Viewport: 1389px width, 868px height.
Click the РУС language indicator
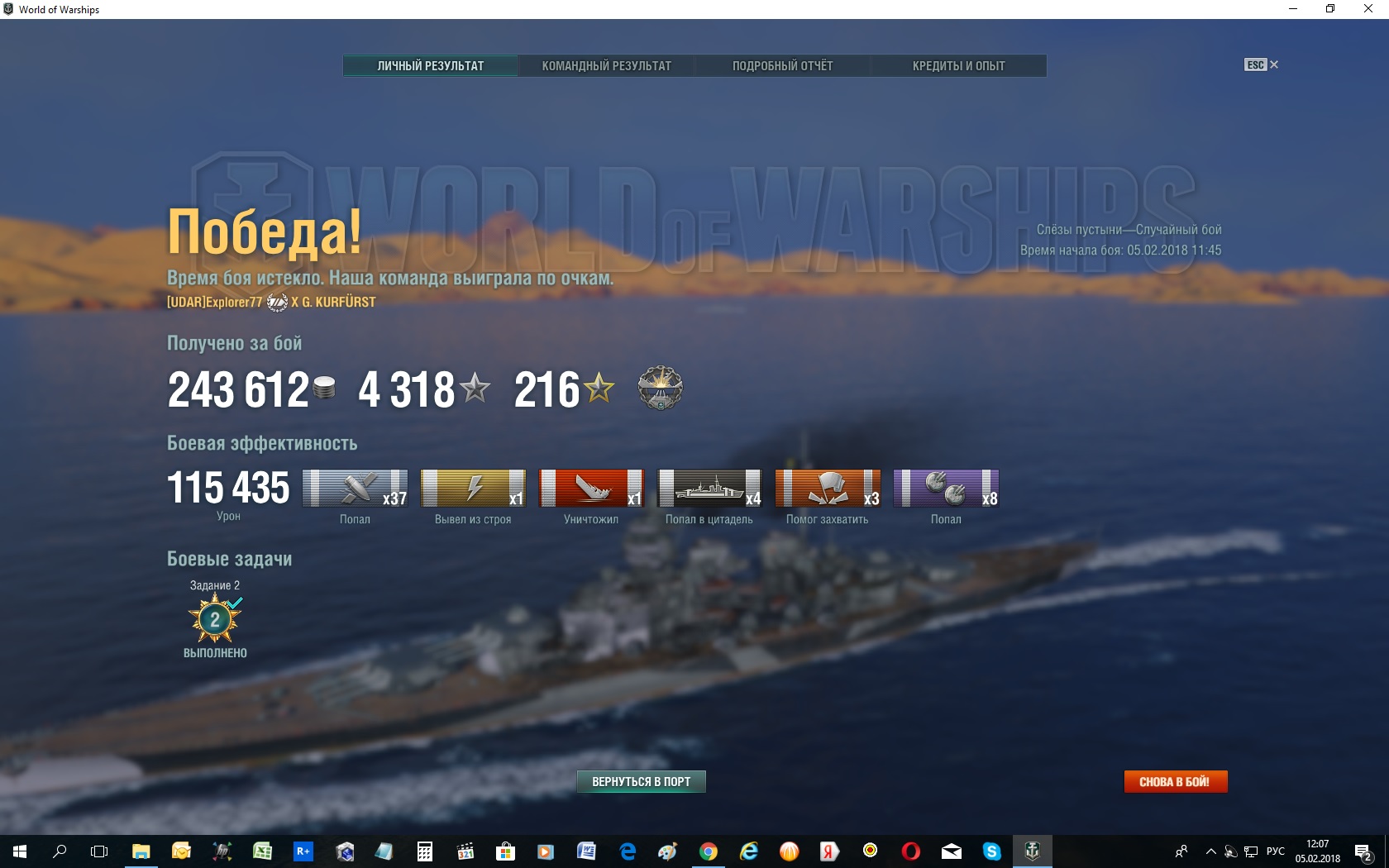coord(1276,851)
